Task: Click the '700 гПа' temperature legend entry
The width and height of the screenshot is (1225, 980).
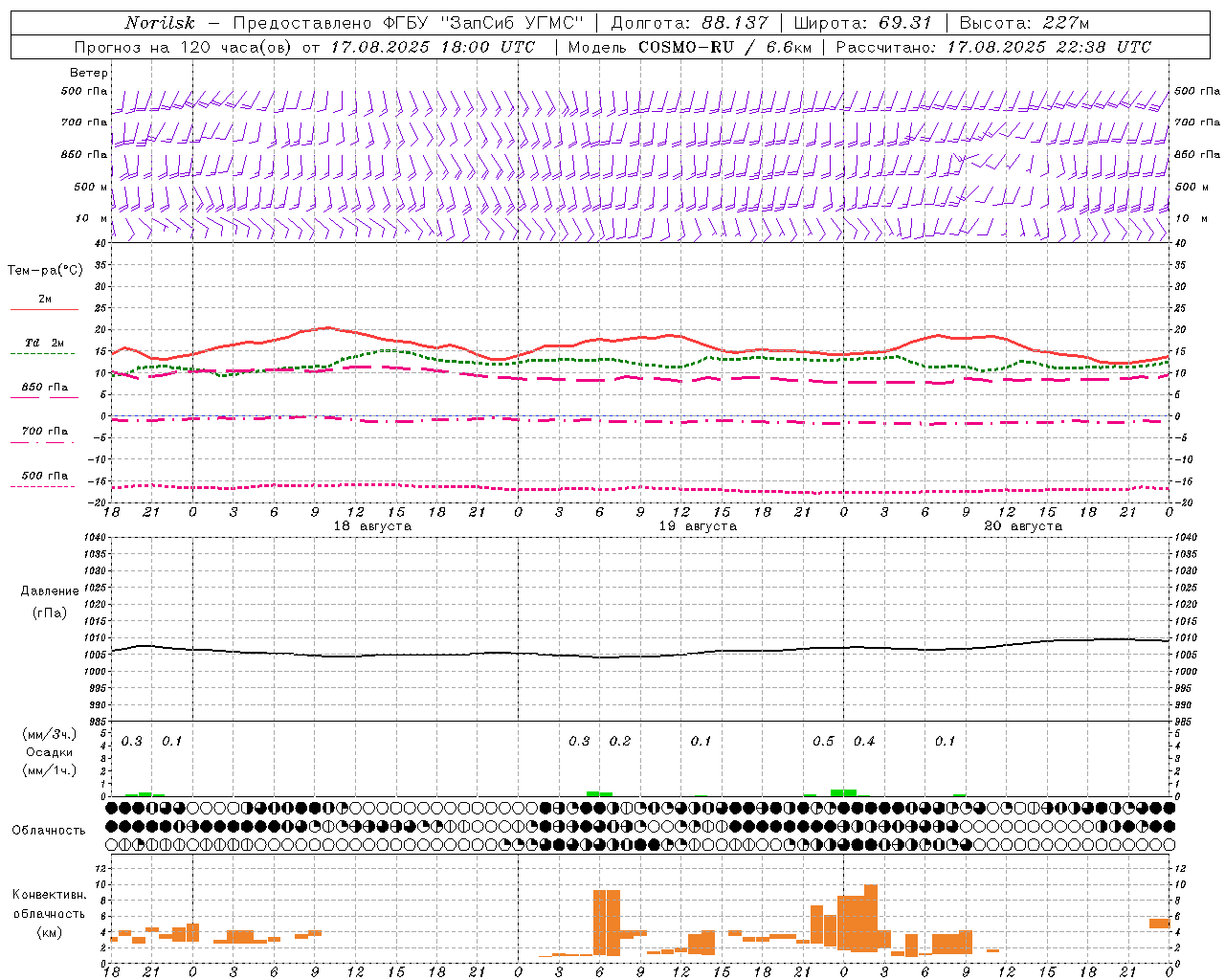Action: [x=45, y=431]
